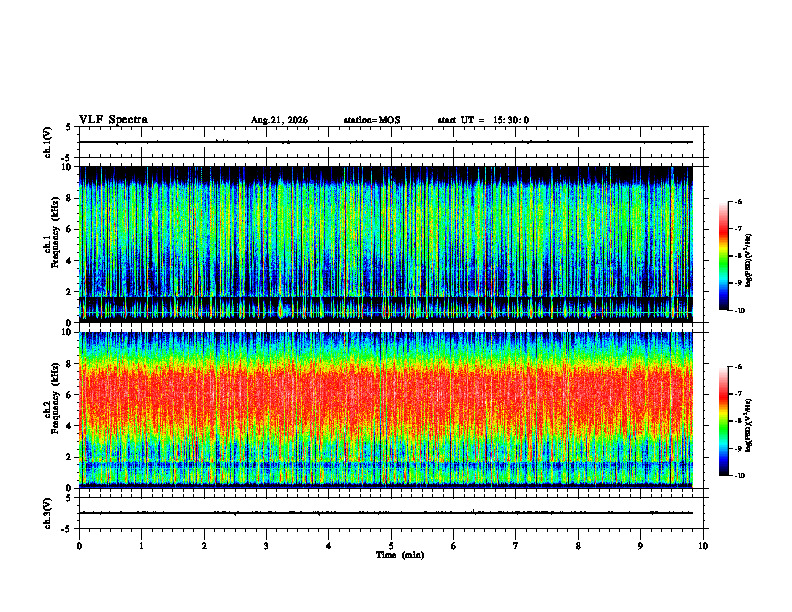Click the -10 label on lower color scale

[740, 475]
